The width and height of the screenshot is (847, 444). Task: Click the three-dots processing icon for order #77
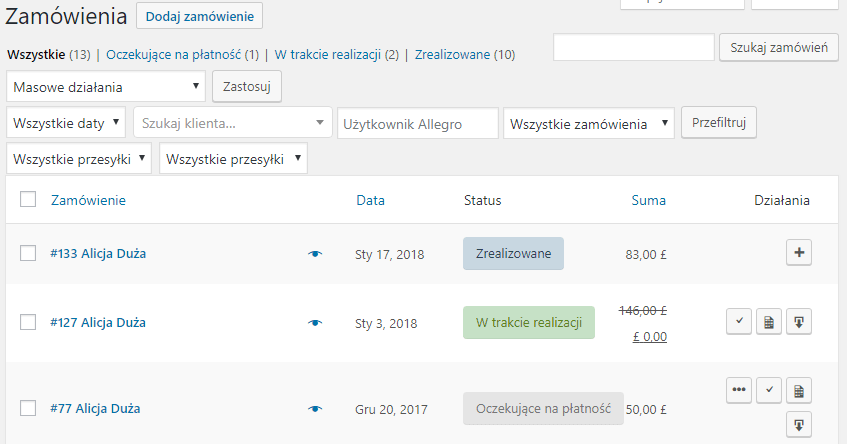pos(739,390)
